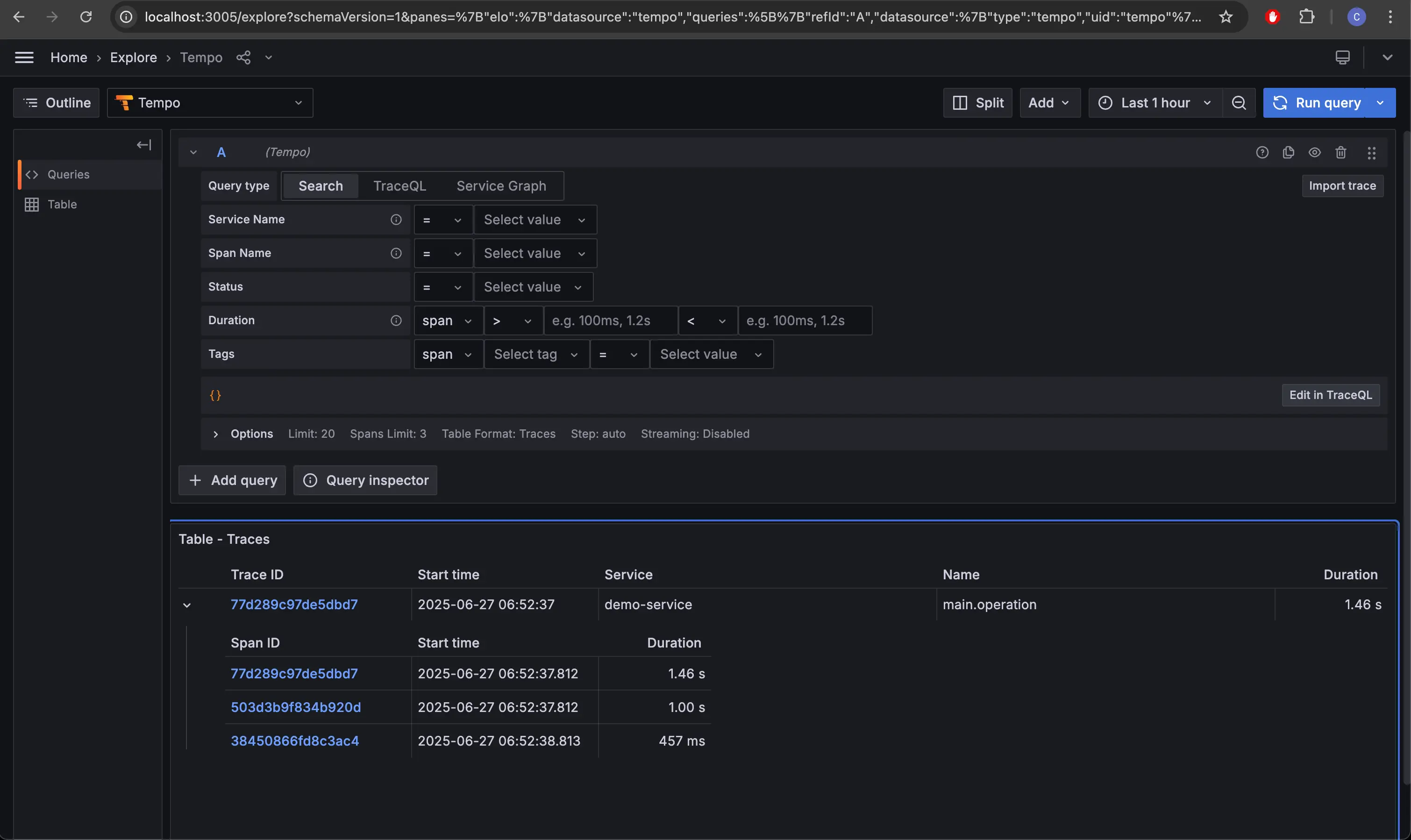Image resolution: width=1411 pixels, height=840 pixels.
Task: Switch to the Service Graph tab
Action: 500,185
